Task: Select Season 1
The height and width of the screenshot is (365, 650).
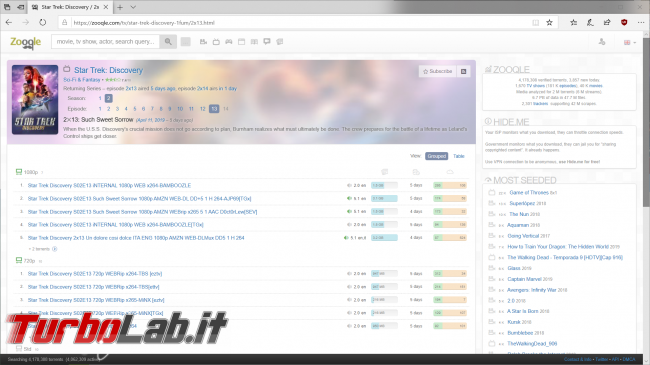Action: tap(100, 98)
